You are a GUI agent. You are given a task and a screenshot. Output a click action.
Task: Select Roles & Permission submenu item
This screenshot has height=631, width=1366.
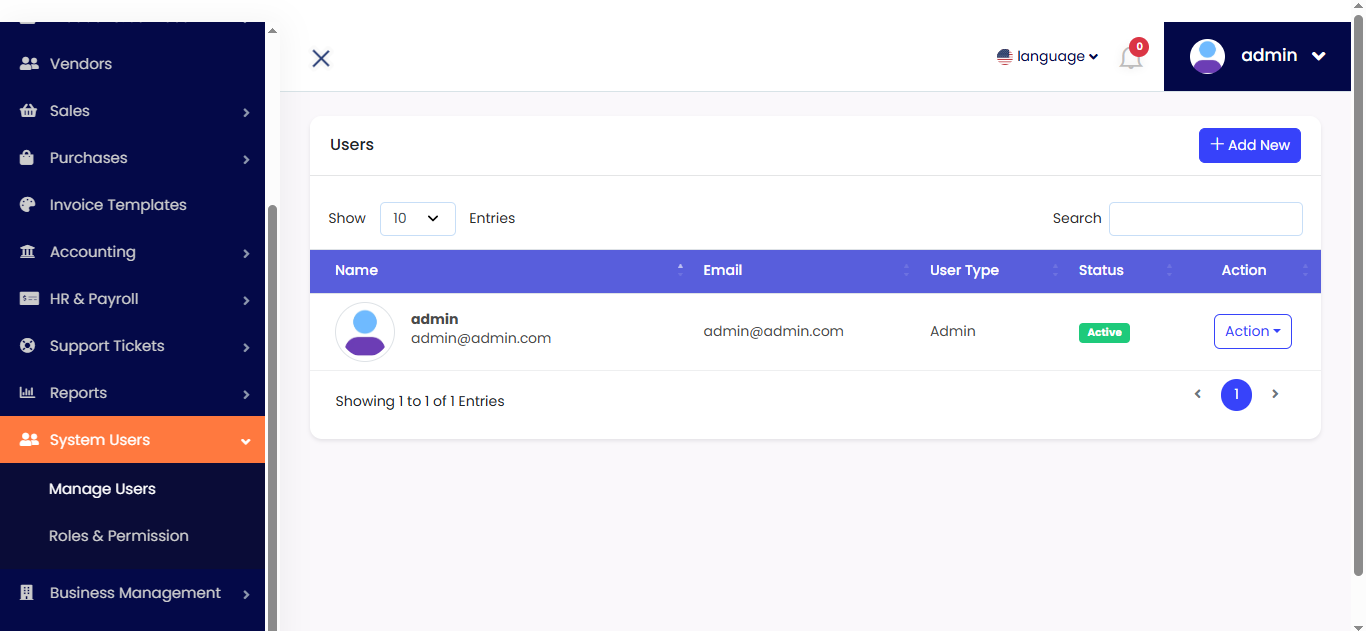[119, 536]
